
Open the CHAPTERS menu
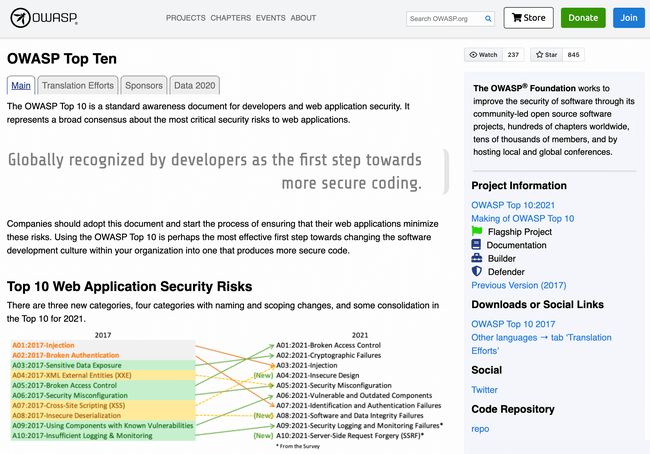click(229, 18)
